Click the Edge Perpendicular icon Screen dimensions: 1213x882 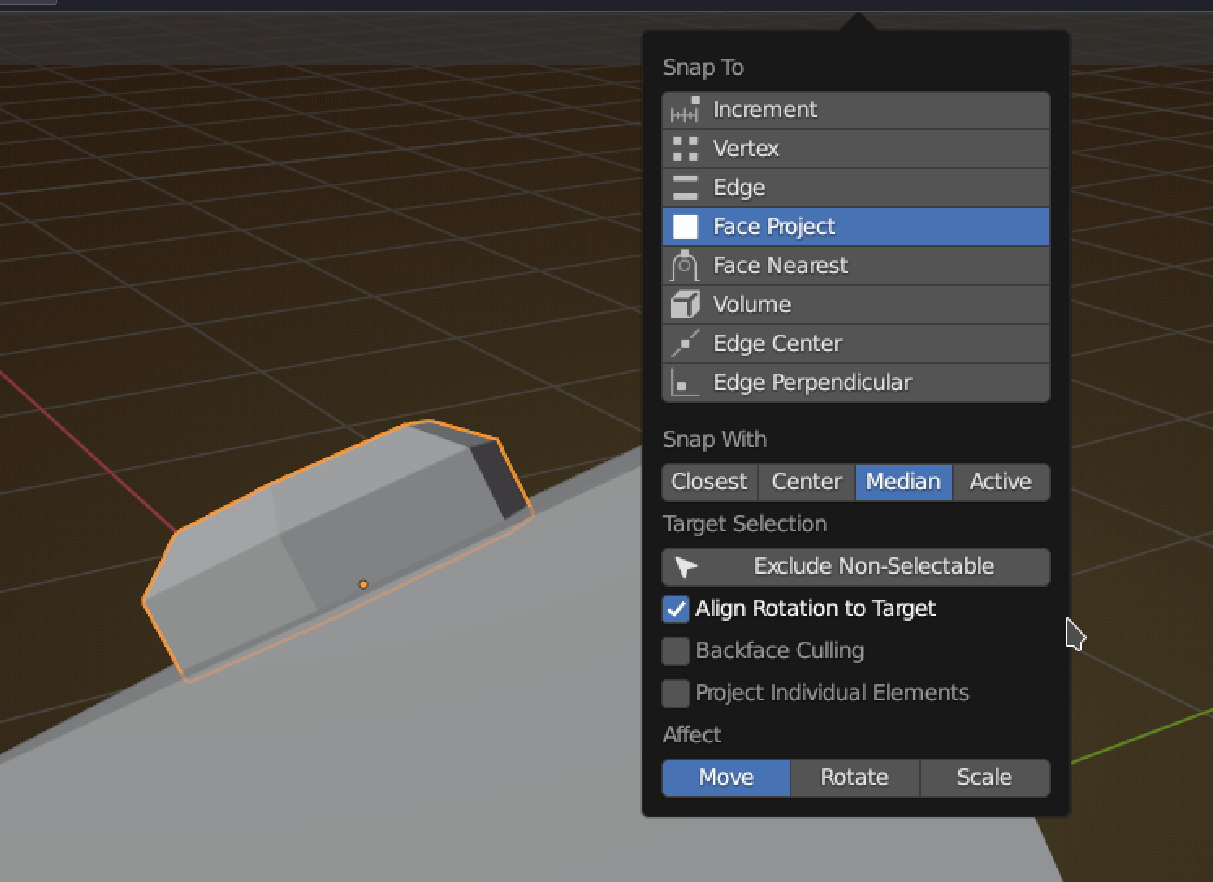point(685,383)
